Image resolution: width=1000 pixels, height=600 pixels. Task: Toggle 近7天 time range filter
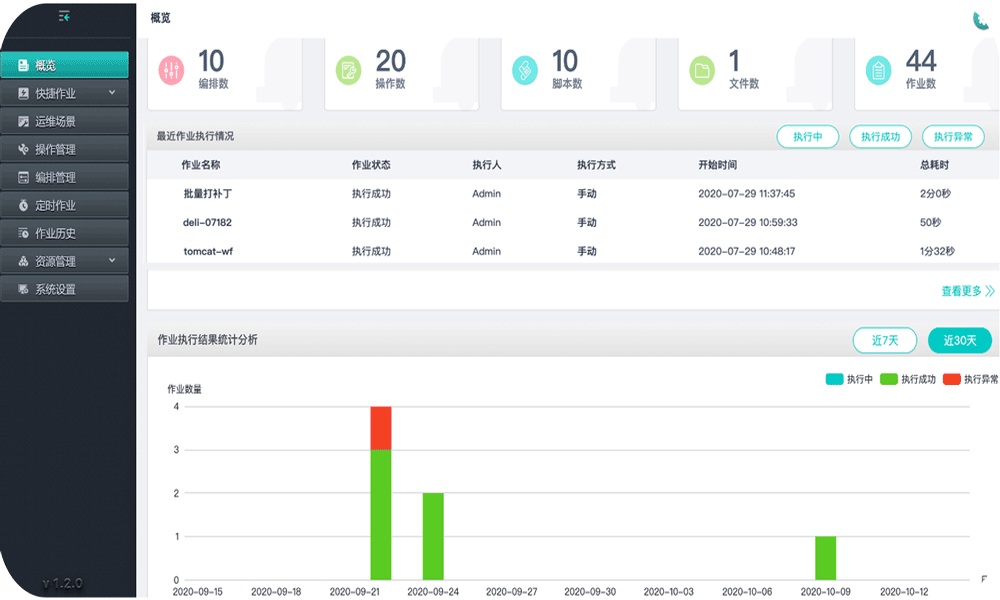click(x=885, y=340)
